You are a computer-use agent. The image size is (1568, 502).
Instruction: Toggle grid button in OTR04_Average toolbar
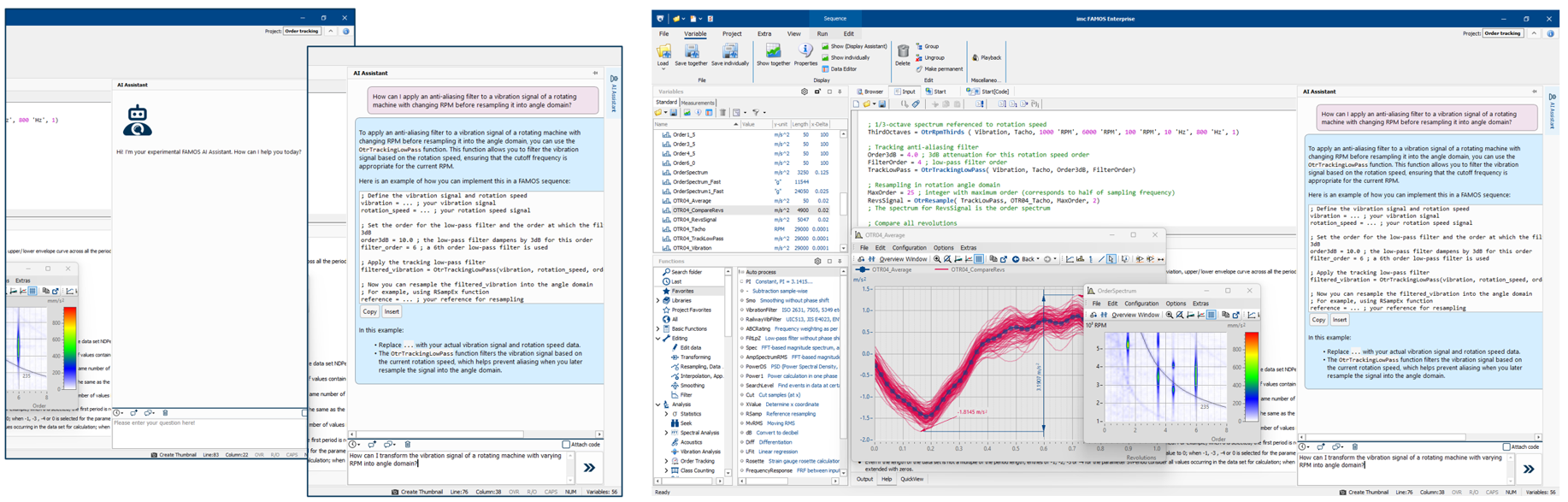coord(979,259)
